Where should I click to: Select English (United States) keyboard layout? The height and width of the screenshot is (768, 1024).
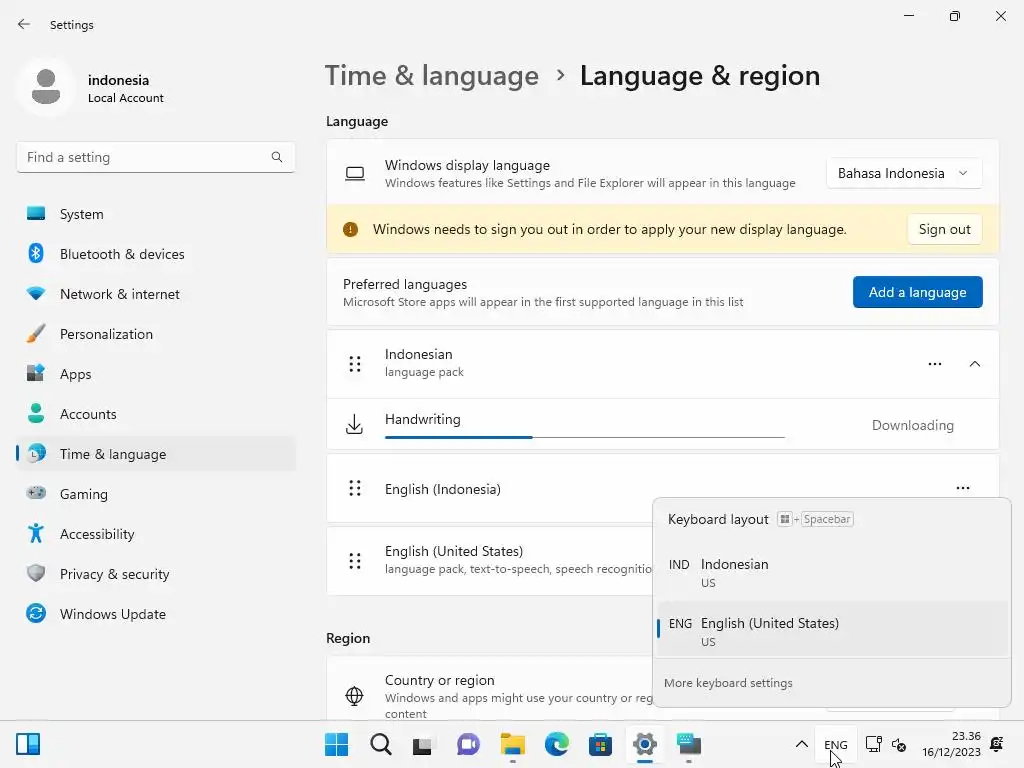tap(832, 630)
